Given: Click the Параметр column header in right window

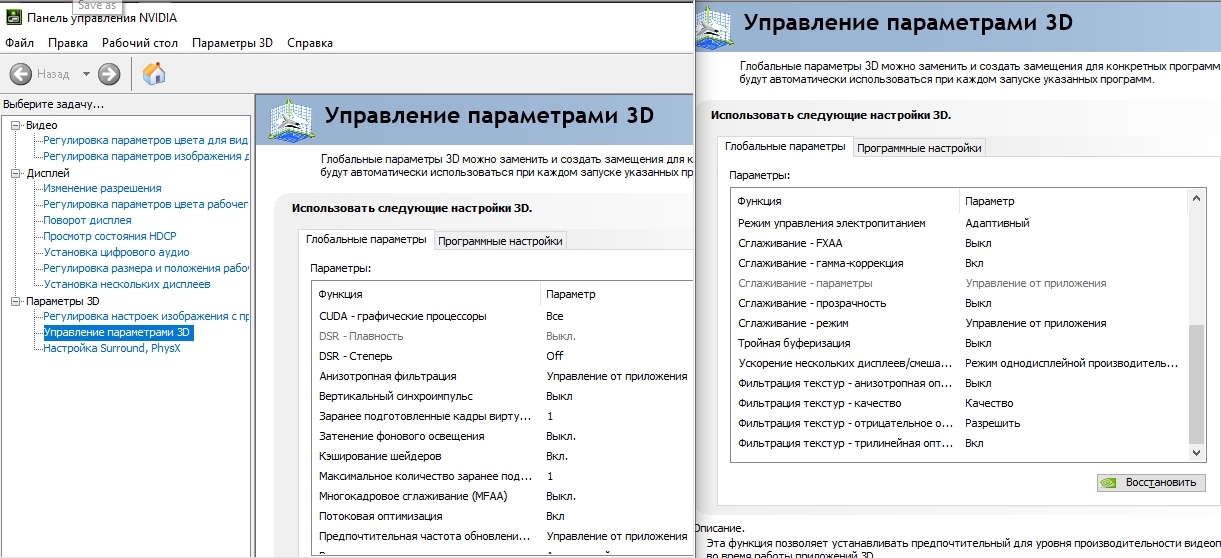Looking at the screenshot, I should tap(1073, 201).
